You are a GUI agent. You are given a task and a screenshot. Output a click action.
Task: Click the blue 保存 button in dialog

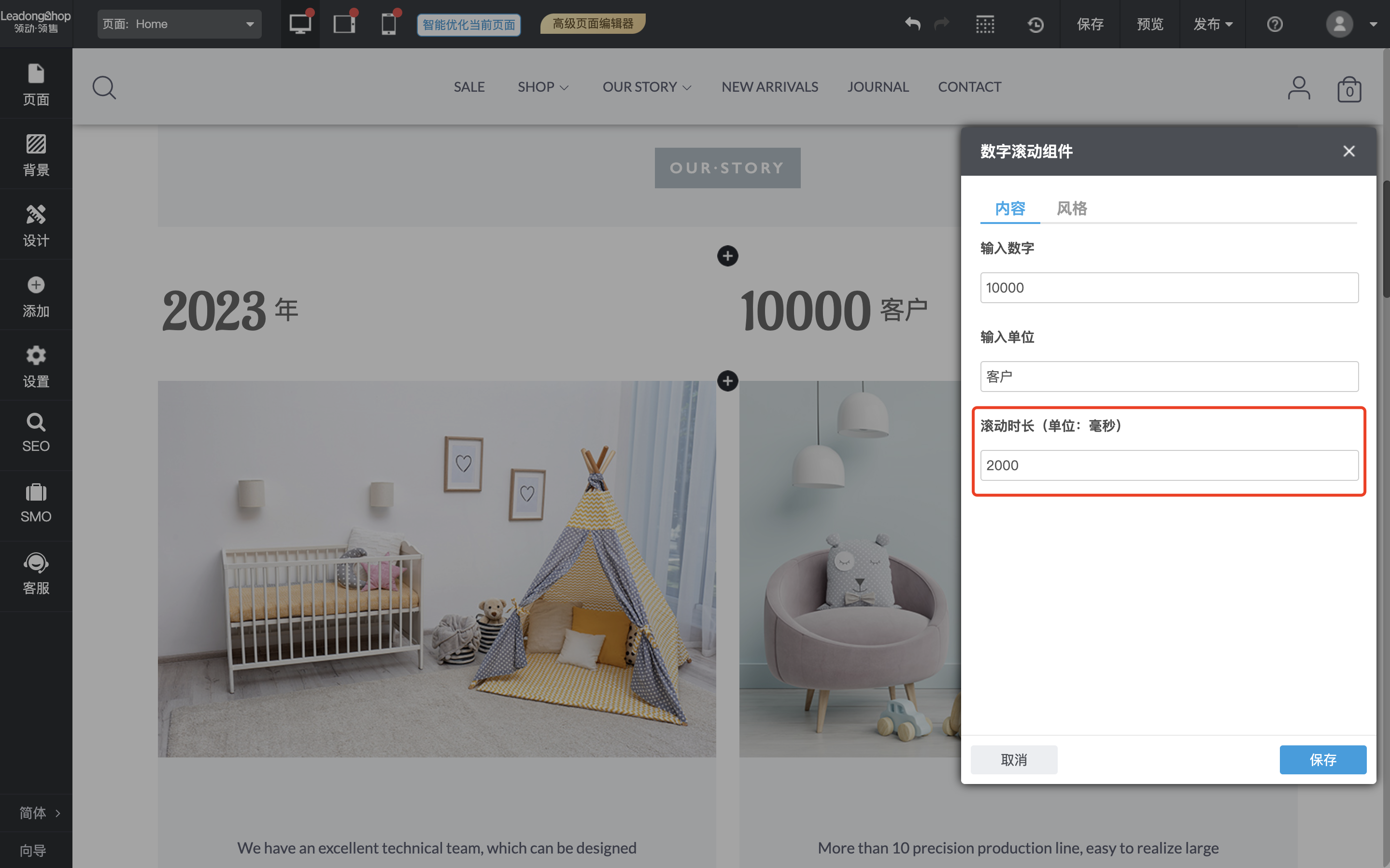pos(1322,759)
